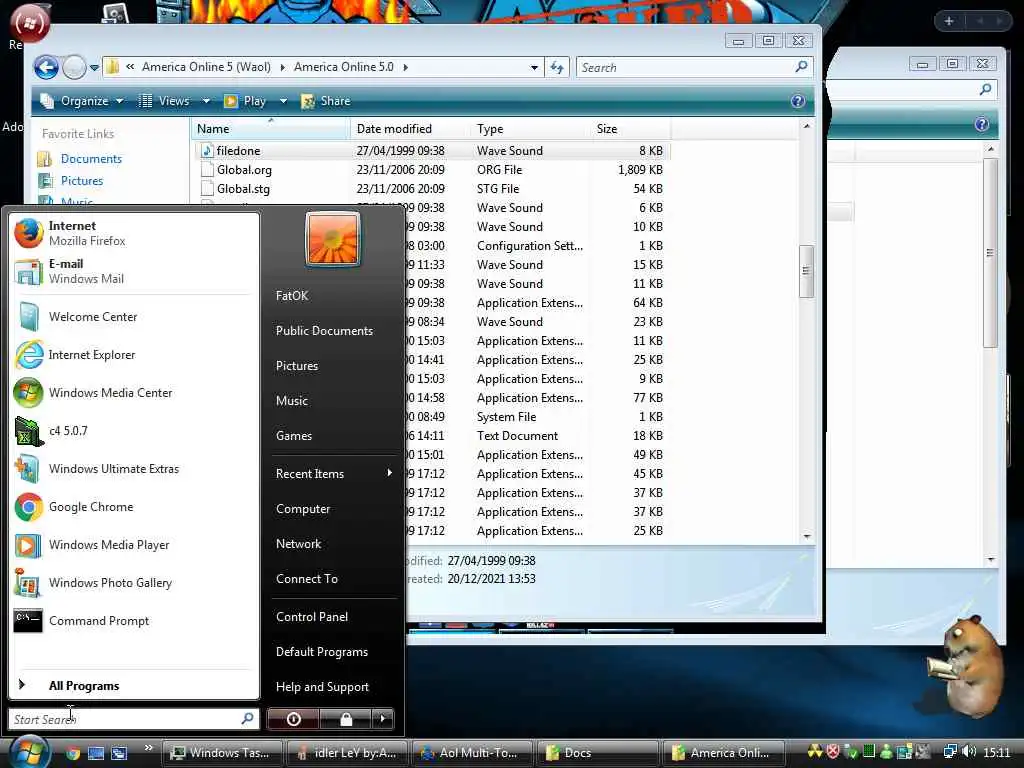Open address bar history dropdown
Viewport: 1024px width, 768px height.
coord(534,67)
